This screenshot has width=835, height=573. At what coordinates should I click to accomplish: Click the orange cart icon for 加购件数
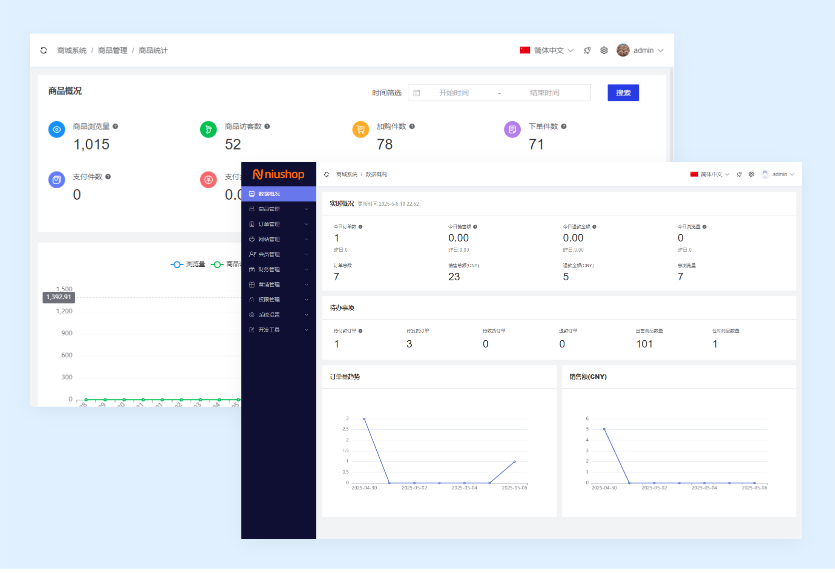point(360,129)
